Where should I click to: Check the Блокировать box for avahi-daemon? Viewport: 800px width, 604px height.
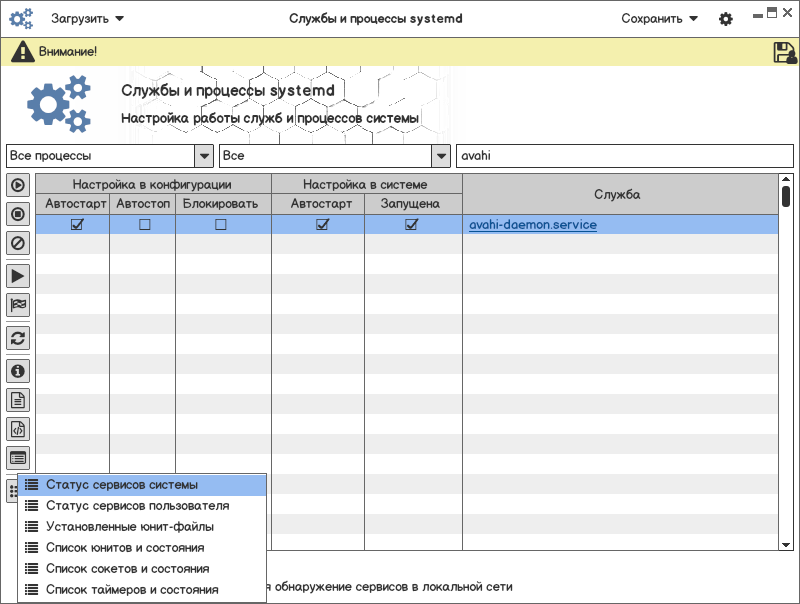(x=221, y=225)
